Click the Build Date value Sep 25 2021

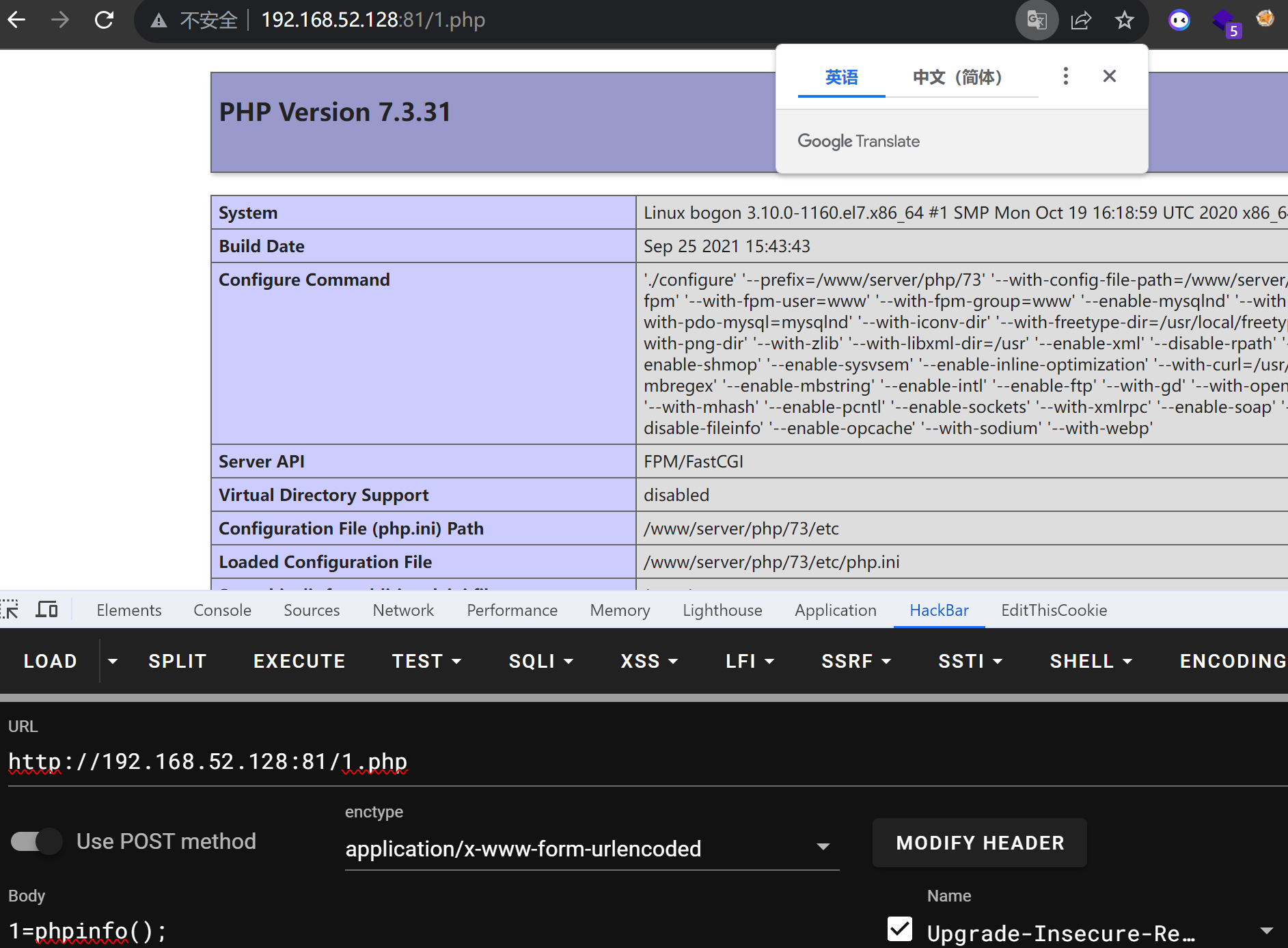[x=727, y=246]
